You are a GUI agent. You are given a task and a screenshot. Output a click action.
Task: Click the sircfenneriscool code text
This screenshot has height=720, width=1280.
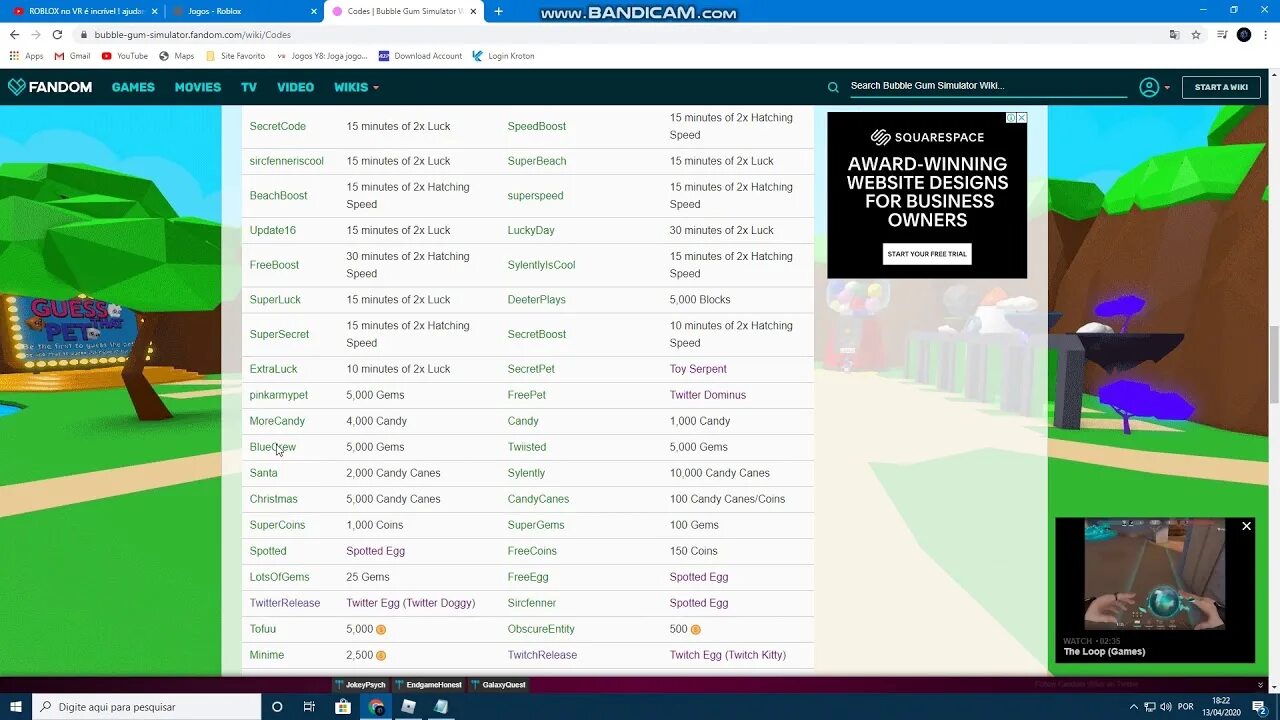pos(287,161)
